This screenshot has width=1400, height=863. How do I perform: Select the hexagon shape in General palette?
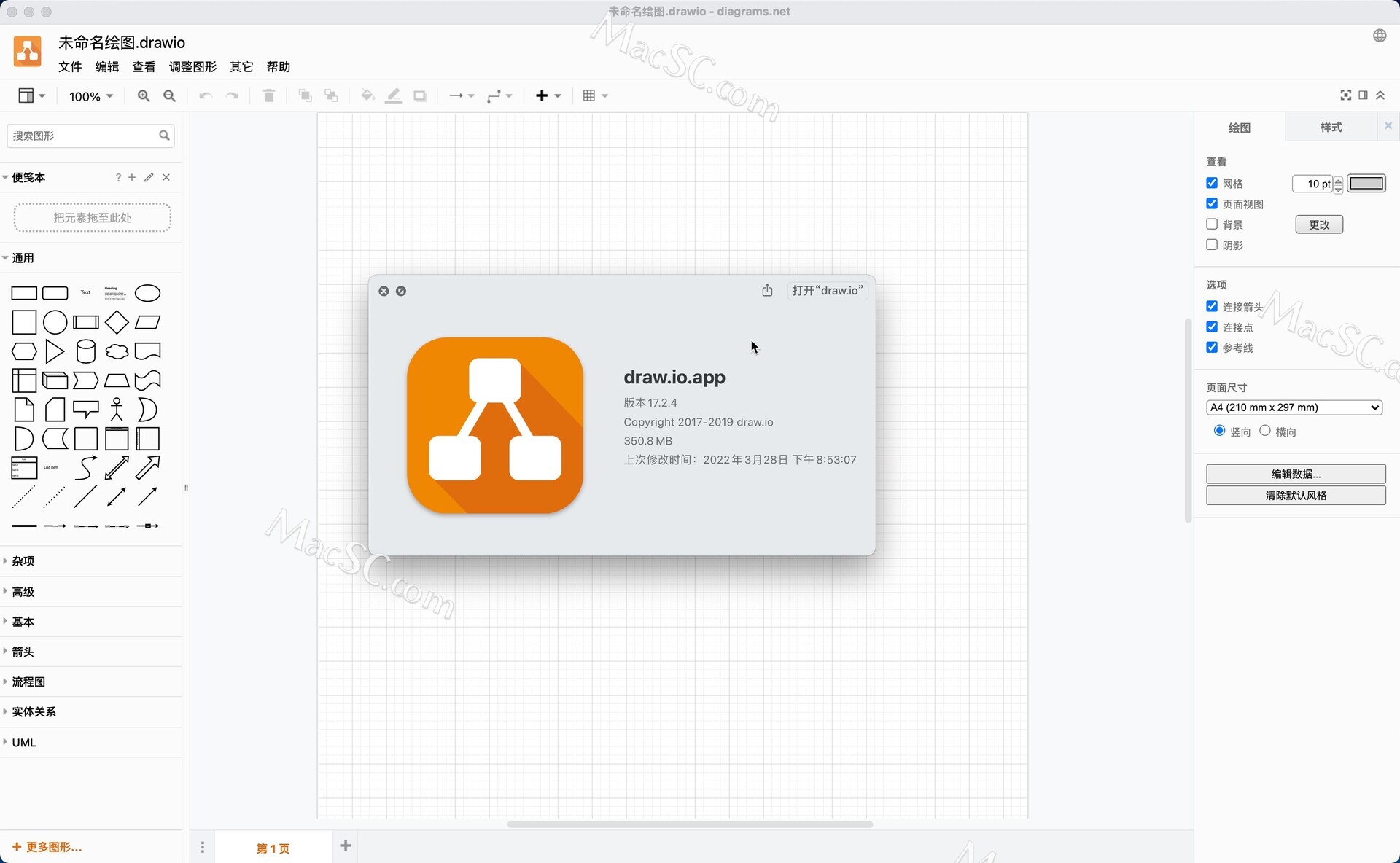click(x=24, y=351)
